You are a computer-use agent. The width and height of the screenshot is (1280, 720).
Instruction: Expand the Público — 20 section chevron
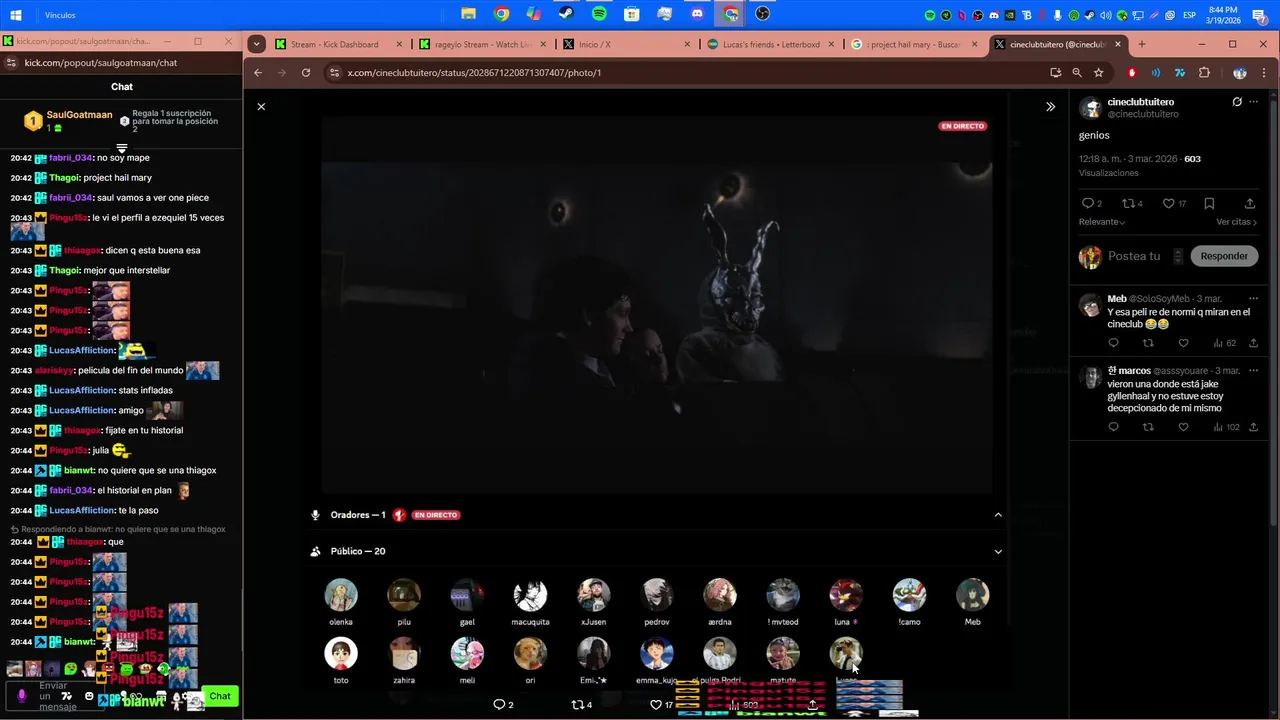pos(998,551)
